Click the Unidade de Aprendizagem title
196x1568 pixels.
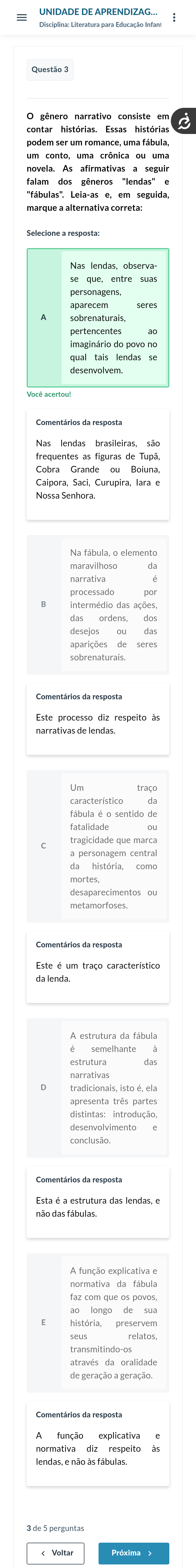click(x=98, y=11)
